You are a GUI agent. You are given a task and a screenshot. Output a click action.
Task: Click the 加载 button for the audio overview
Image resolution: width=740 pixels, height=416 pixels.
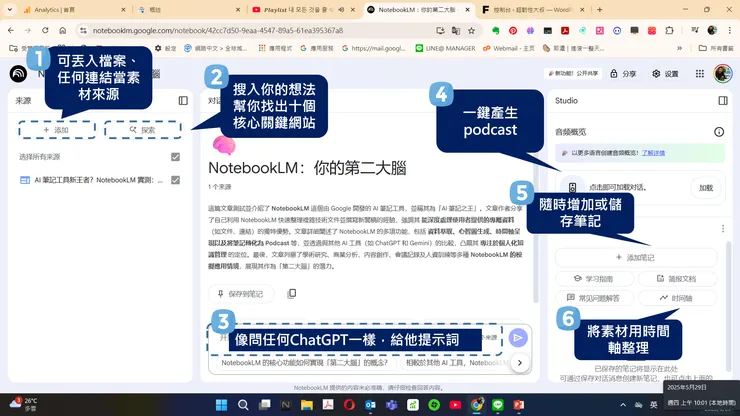tap(706, 187)
